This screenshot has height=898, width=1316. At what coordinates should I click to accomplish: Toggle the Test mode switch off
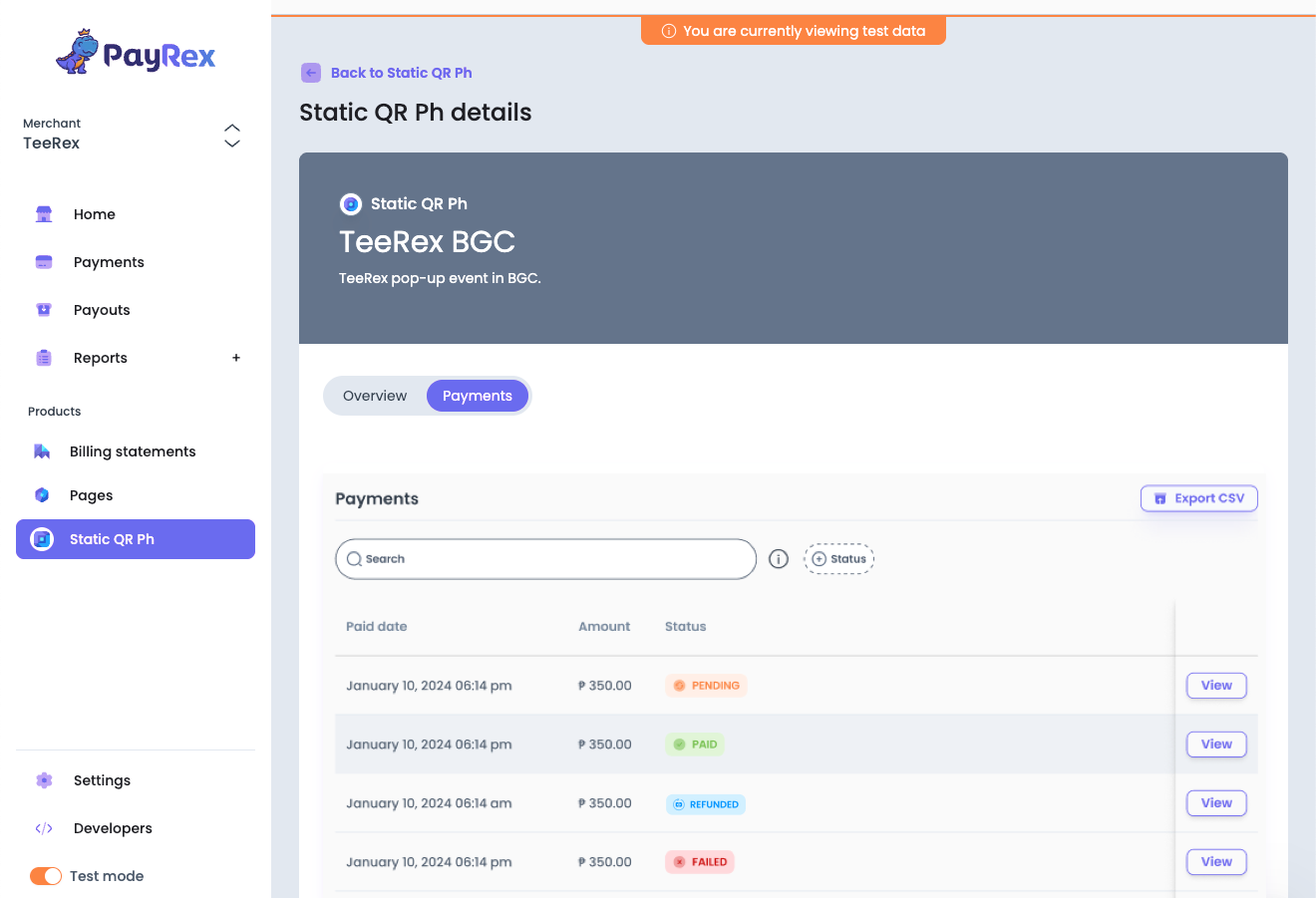pyautogui.click(x=46, y=876)
